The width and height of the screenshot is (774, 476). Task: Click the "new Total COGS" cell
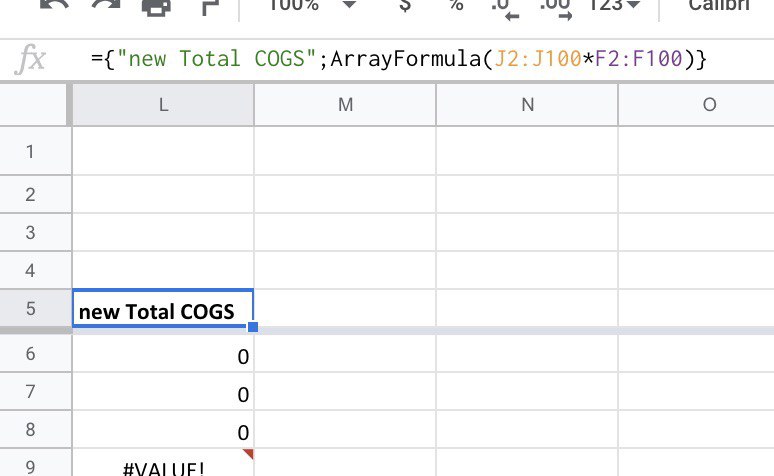(163, 311)
